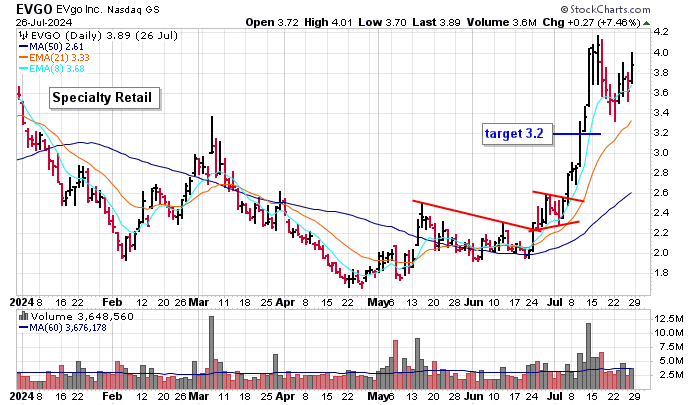Click the EVGO ticker symbol title
The width and height of the screenshot is (700, 405).
34,9
